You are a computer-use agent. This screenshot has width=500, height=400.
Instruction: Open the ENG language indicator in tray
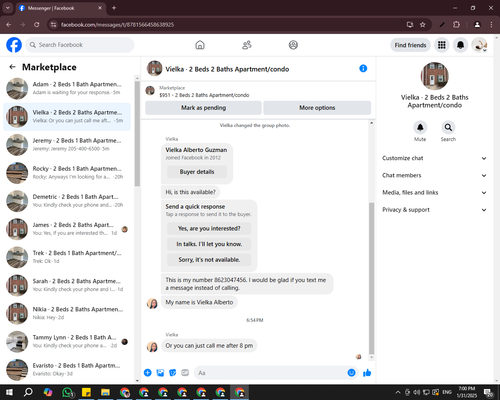click(x=447, y=392)
